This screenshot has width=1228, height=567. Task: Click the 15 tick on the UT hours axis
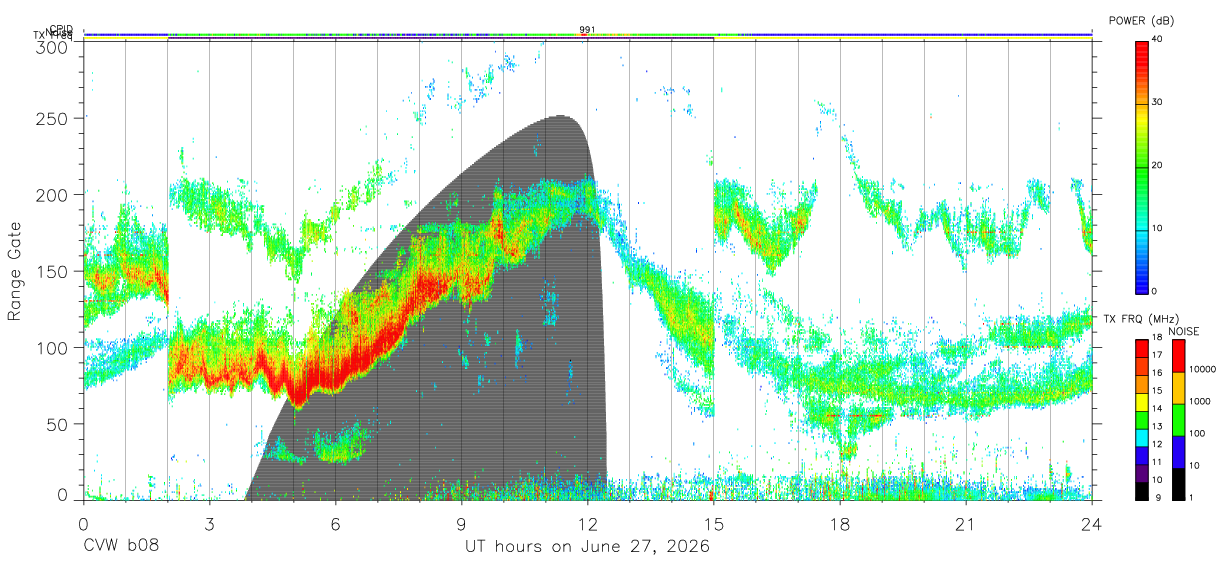713,523
